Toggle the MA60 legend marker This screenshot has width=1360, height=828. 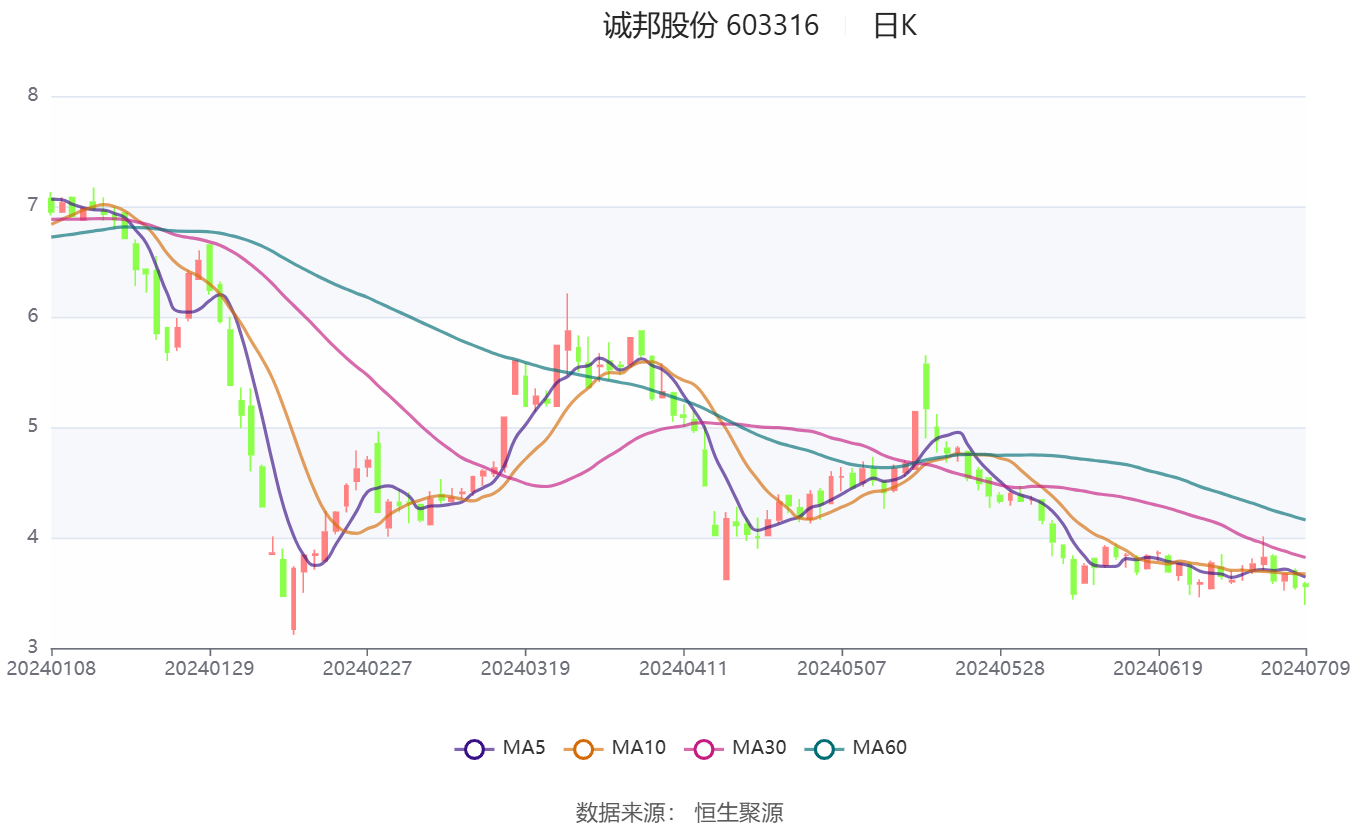[824, 748]
